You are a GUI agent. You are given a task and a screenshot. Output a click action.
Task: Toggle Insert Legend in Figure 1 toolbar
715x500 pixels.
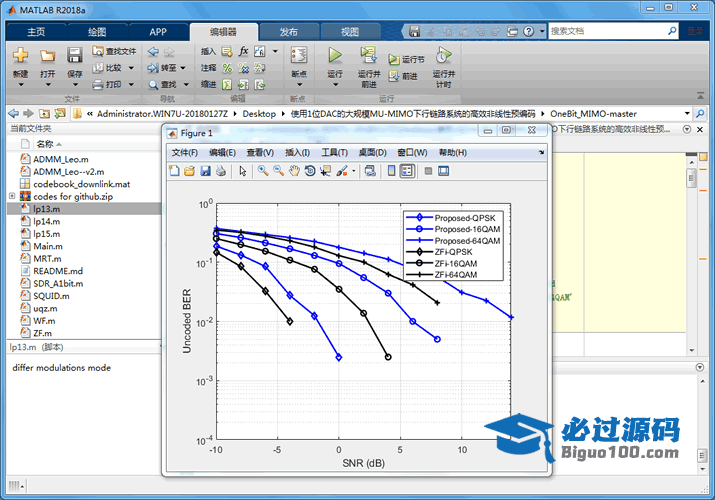(407, 171)
